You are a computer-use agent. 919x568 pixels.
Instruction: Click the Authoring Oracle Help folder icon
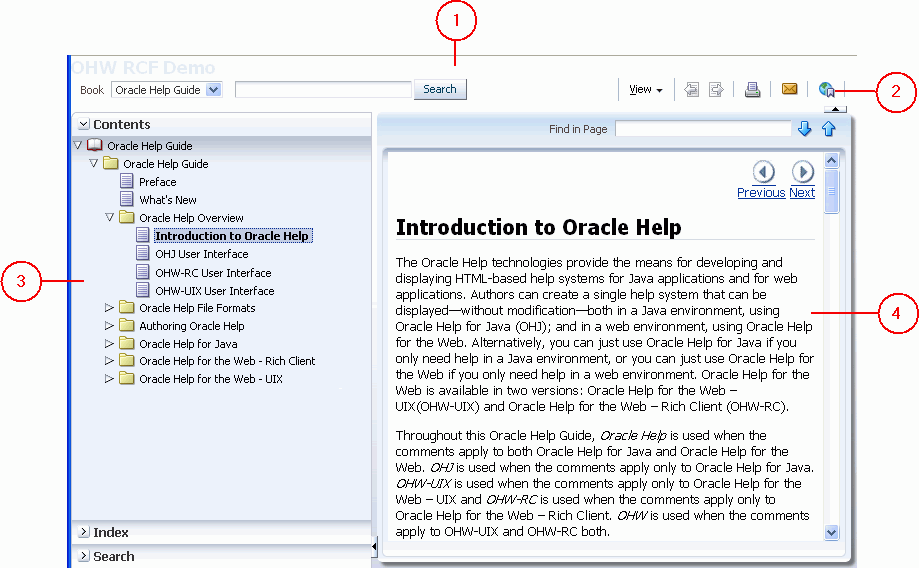127,325
